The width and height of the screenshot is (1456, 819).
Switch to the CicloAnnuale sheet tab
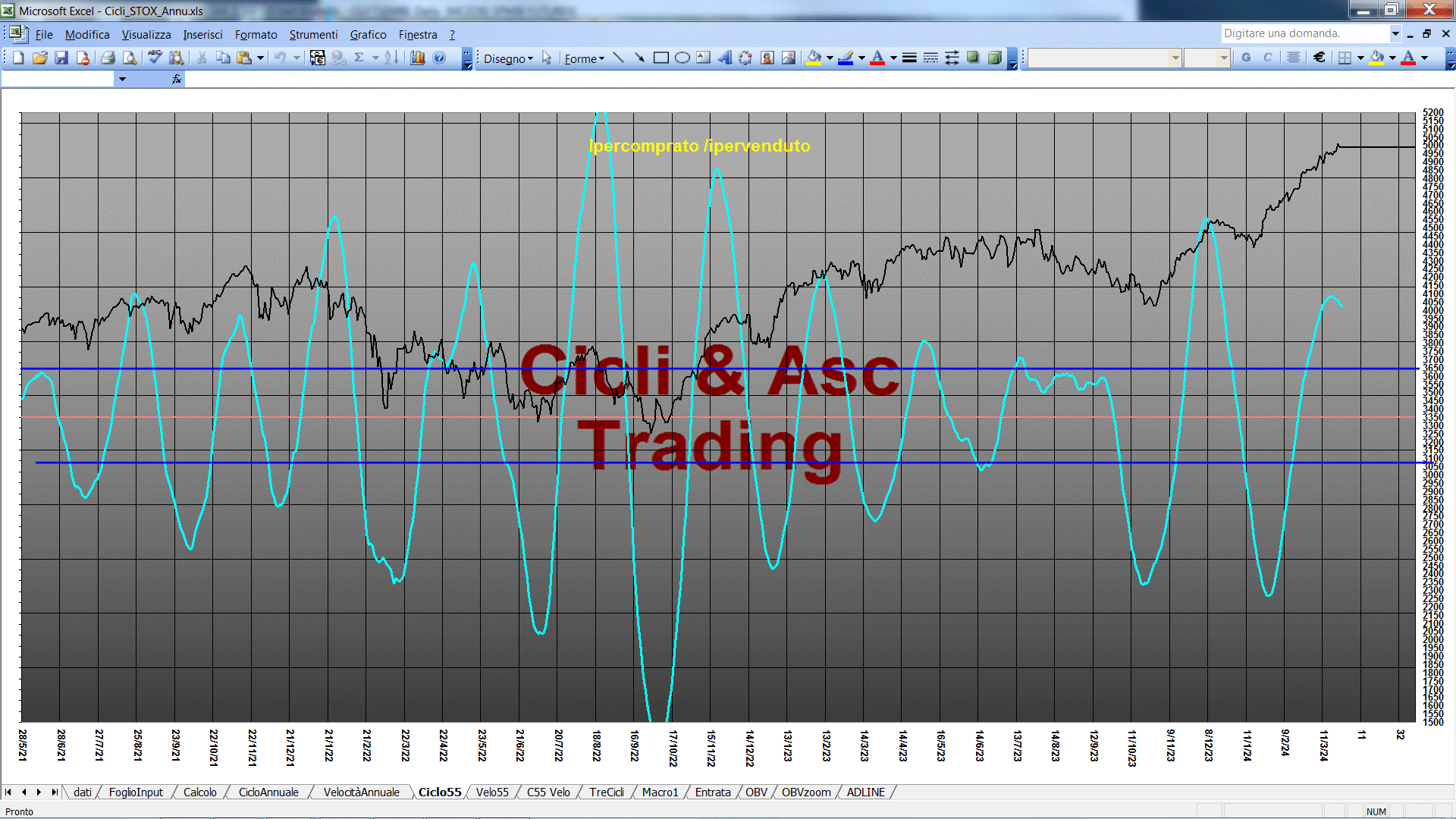coord(268,792)
